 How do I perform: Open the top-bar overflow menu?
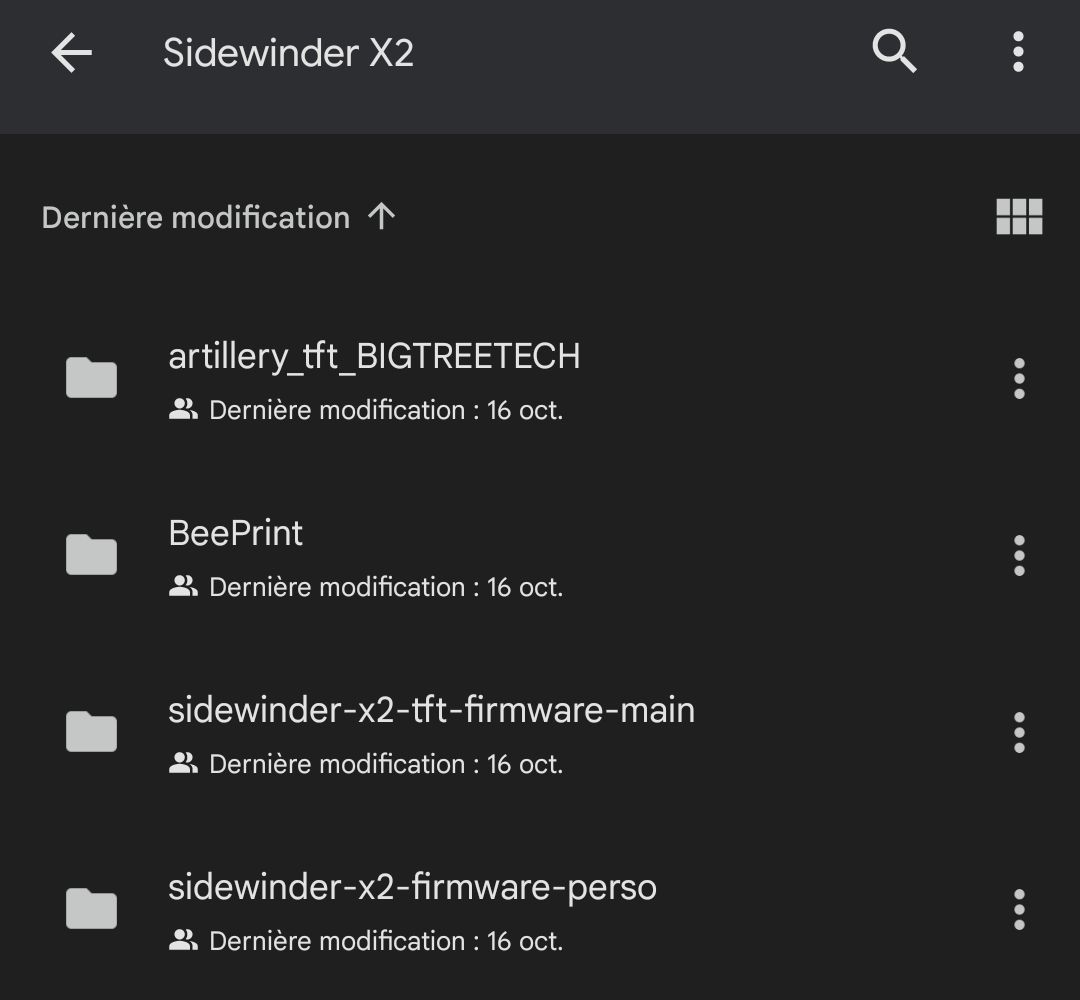1018,52
